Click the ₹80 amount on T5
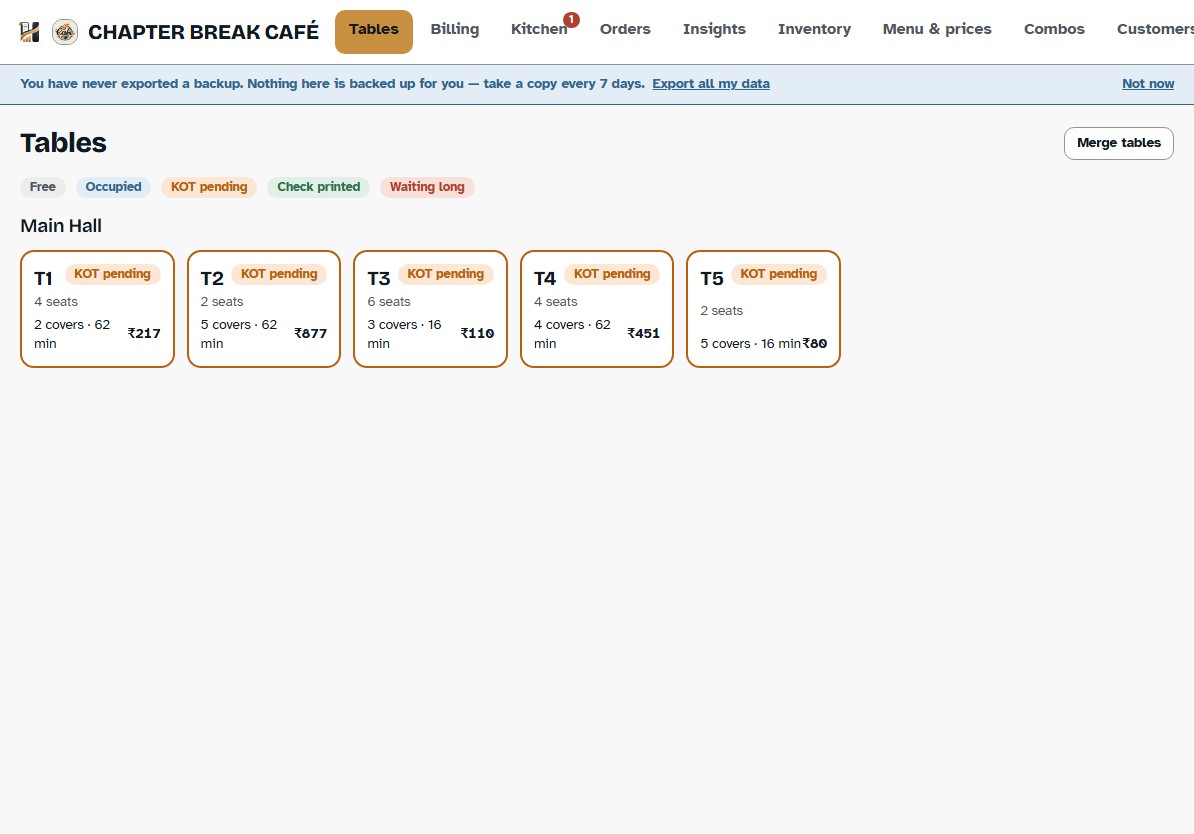Screen dimensions: 1194x834 point(815,344)
